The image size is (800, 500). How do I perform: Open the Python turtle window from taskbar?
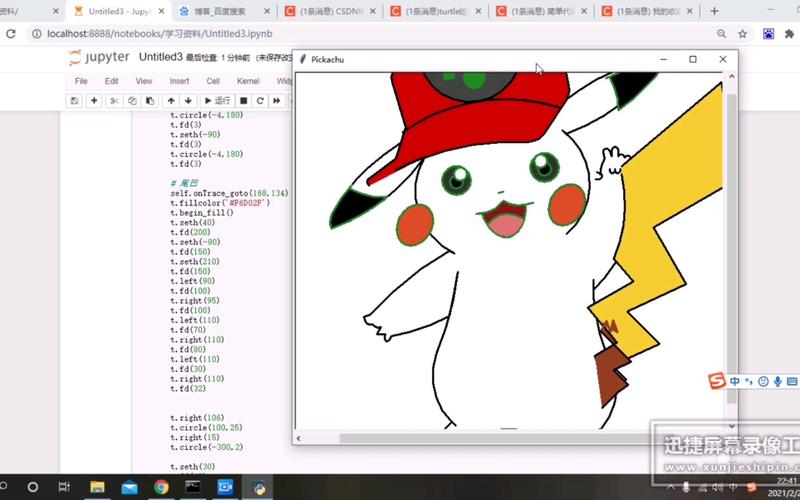coord(258,487)
